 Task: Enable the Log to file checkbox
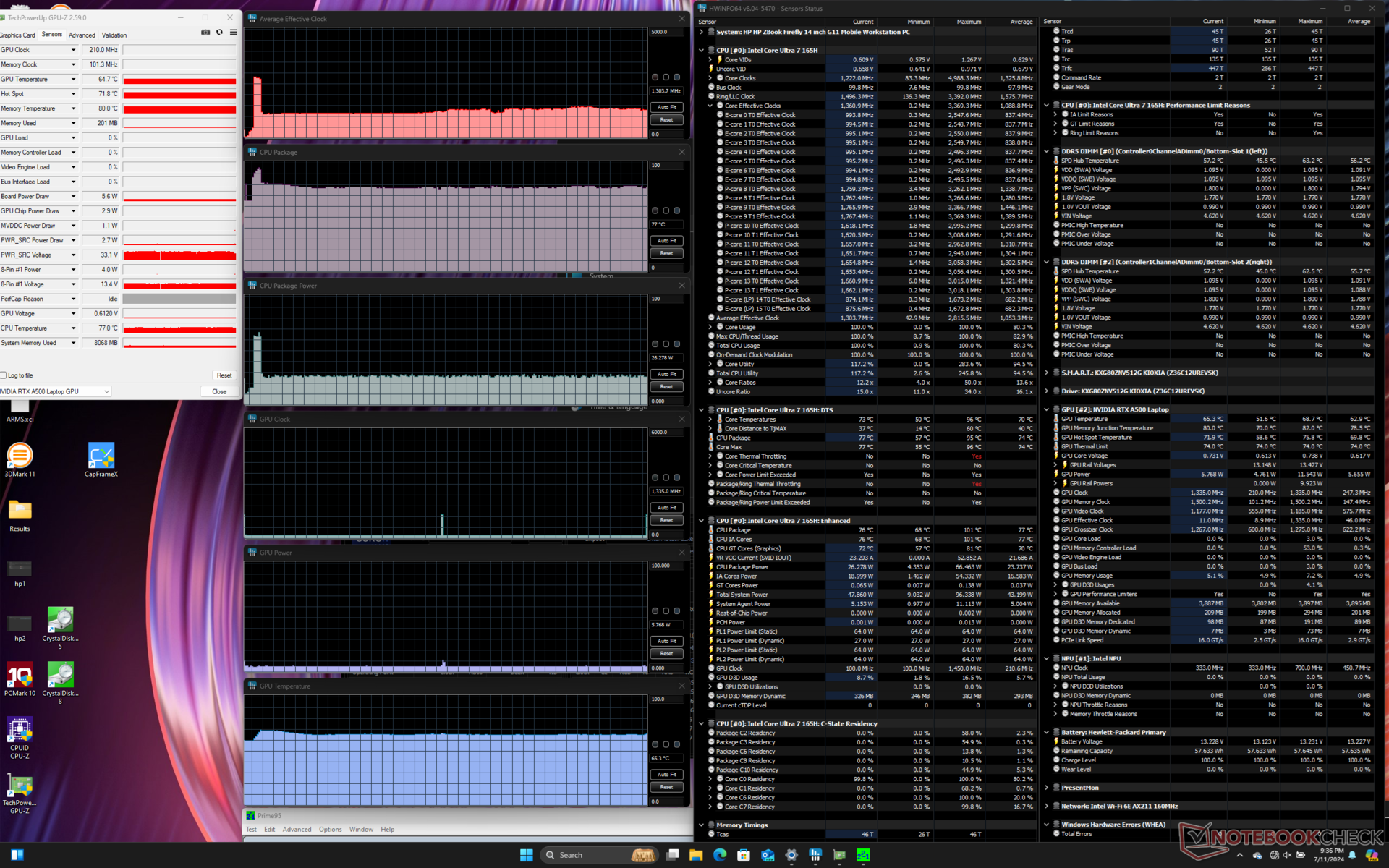pos(4,375)
